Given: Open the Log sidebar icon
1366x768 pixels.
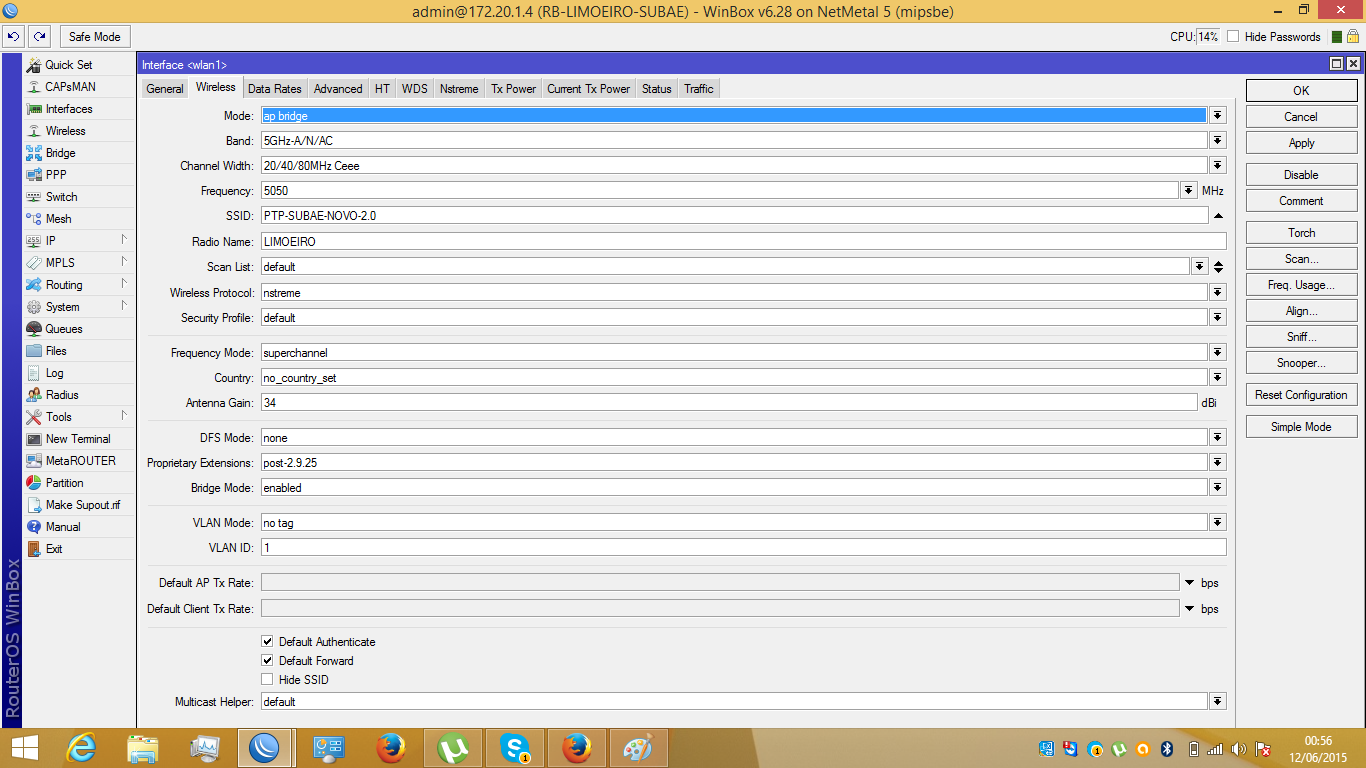Looking at the screenshot, I should [34, 373].
